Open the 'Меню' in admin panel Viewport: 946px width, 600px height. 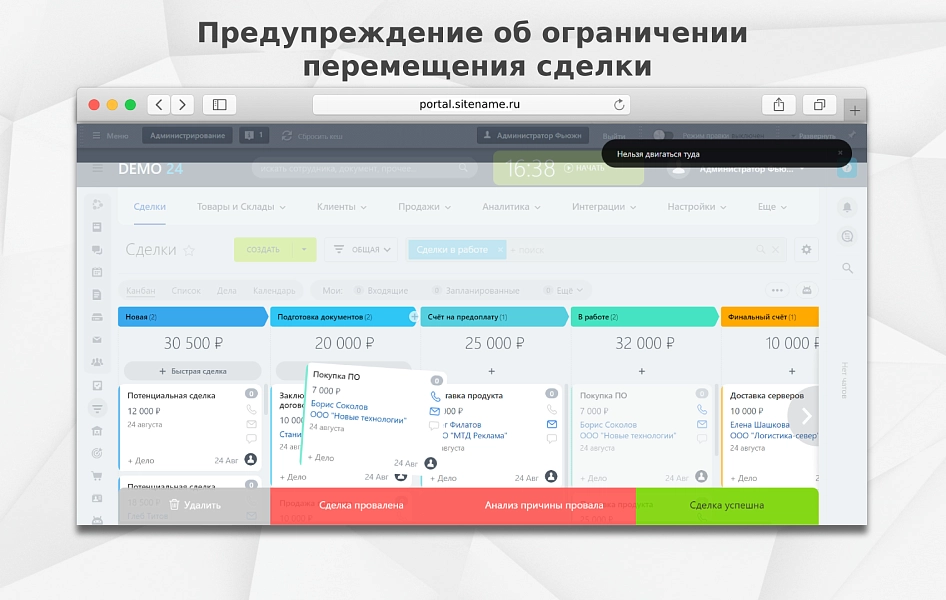(x=110, y=136)
